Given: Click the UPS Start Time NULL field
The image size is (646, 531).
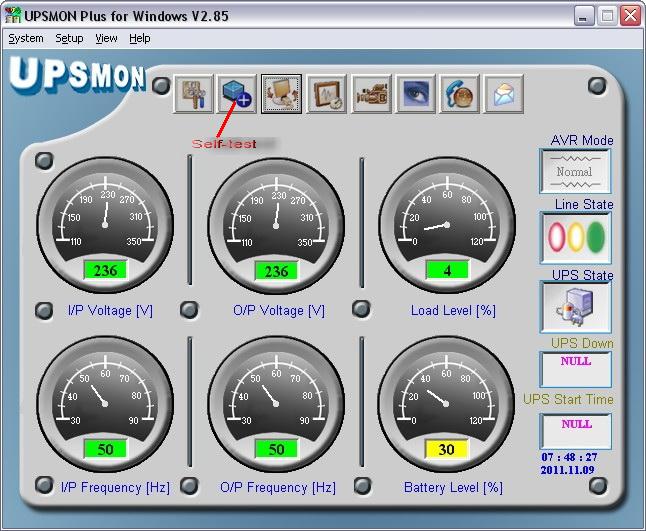Looking at the screenshot, I should [576, 431].
